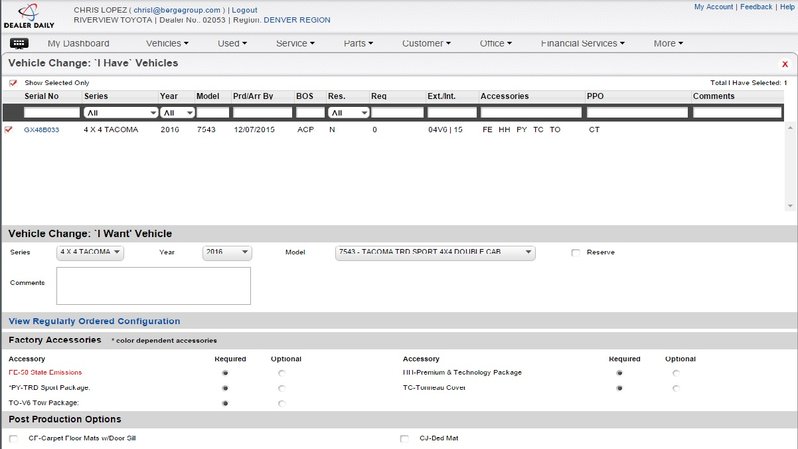Viewport: 798px width, 449px height.
Task: Toggle Show Selected Only checkbox
Action: (13, 82)
